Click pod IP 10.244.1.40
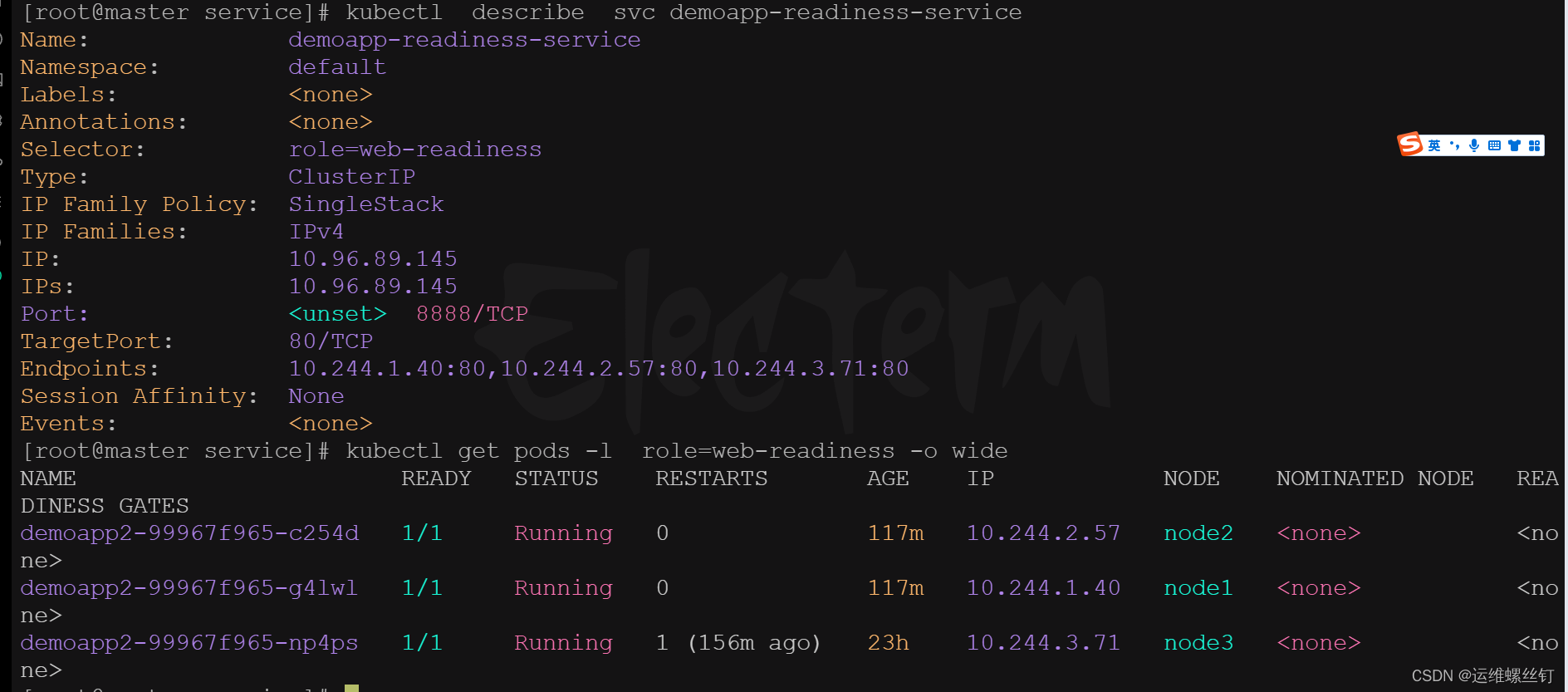The height and width of the screenshot is (692, 1568). click(x=1043, y=588)
